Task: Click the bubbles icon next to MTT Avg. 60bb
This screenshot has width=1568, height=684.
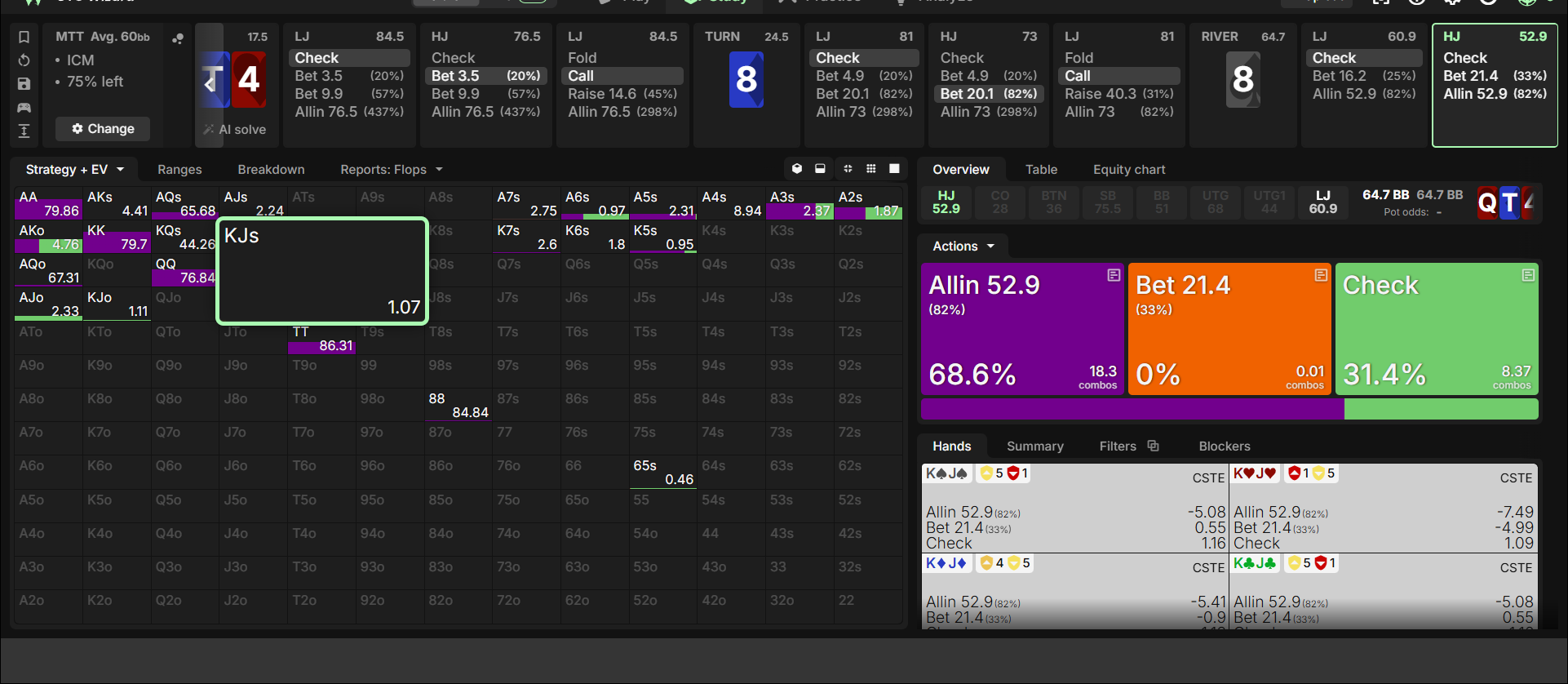Action: click(178, 38)
